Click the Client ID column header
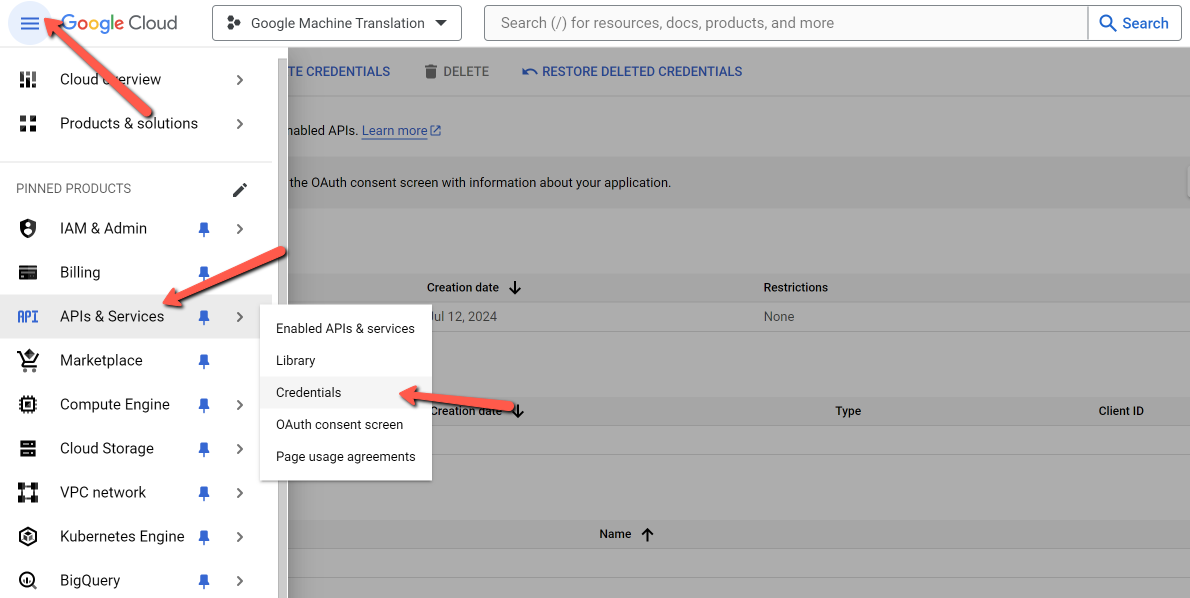1190x598 pixels. coord(1121,411)
